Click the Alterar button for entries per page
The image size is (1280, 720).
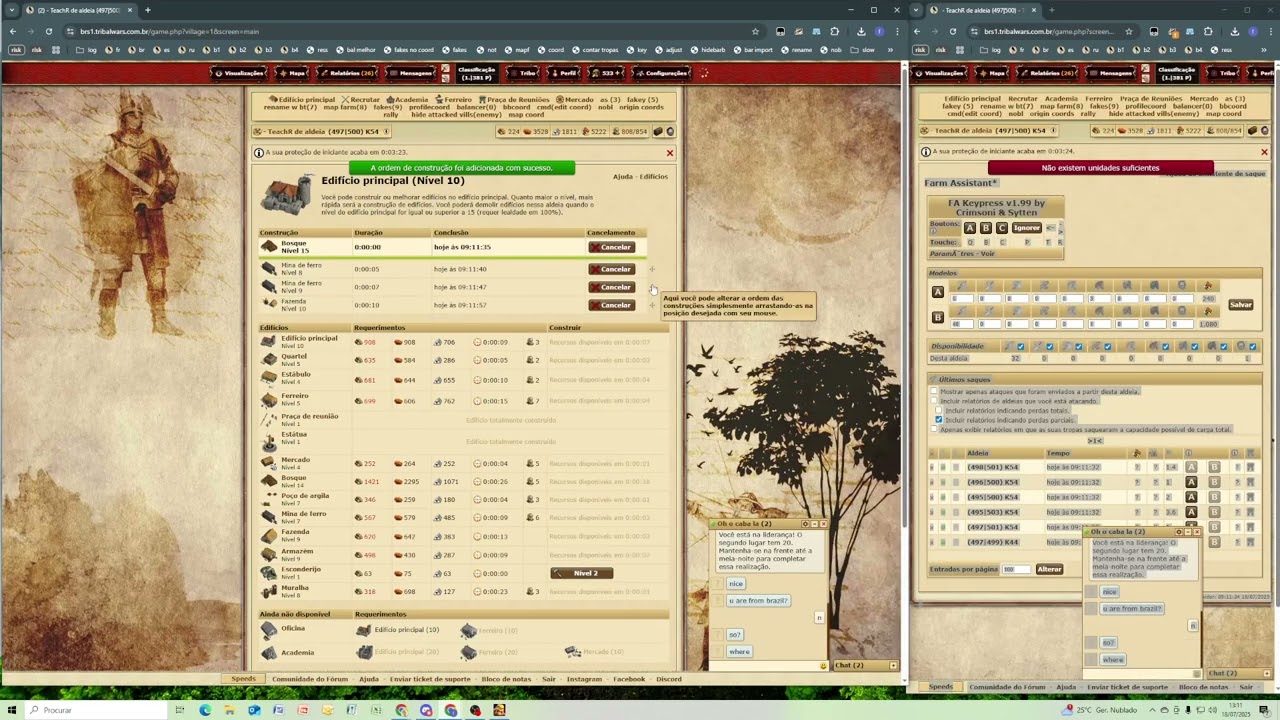pyautogui.click(x=1049, y=569)
